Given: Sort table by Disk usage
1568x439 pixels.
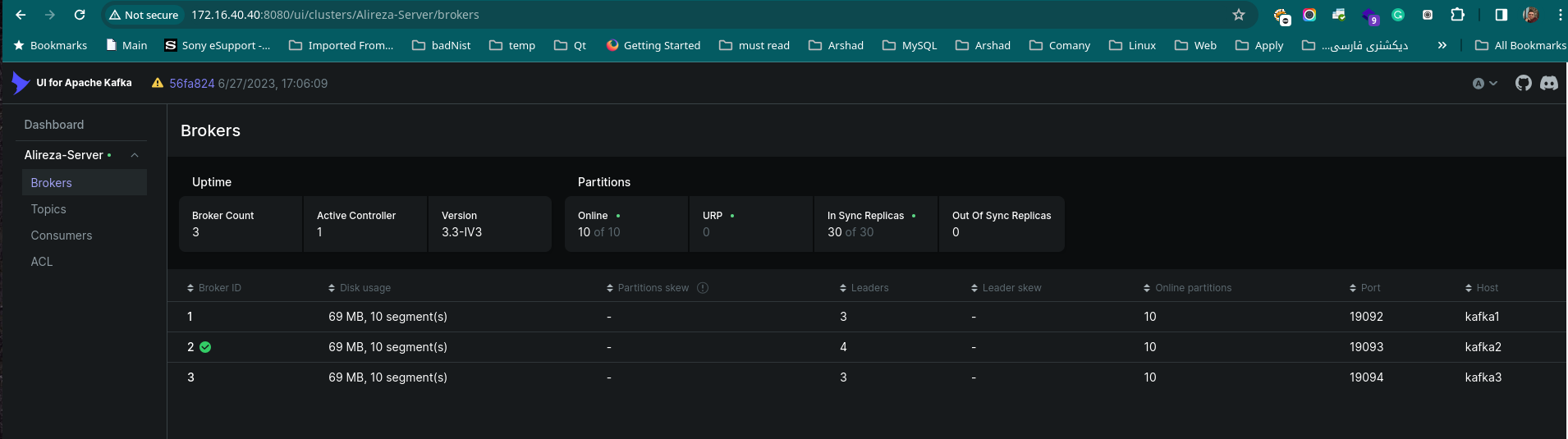Looking at the screenshot, I should click(360, 288).
